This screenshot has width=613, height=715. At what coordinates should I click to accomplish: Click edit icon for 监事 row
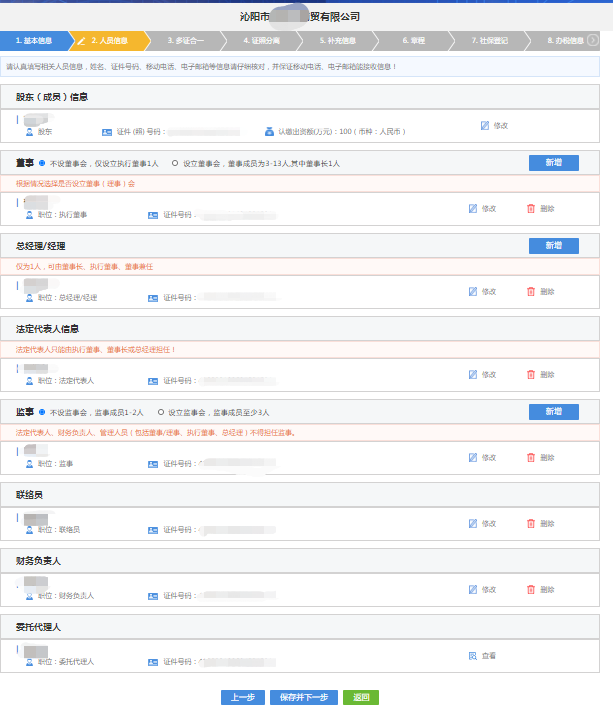pyautogui.click(x=473, y=457)
